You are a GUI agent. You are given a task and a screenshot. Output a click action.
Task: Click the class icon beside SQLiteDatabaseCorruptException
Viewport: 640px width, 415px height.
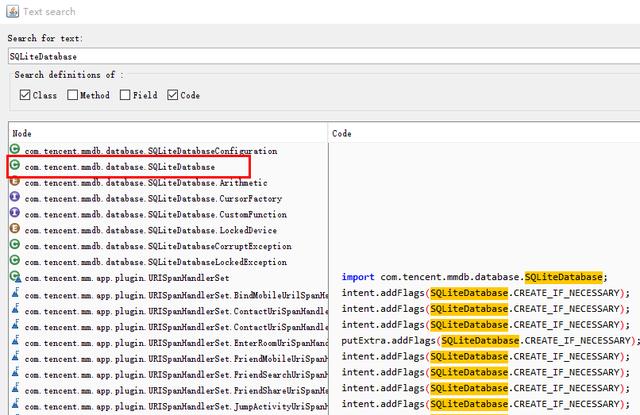15,244
